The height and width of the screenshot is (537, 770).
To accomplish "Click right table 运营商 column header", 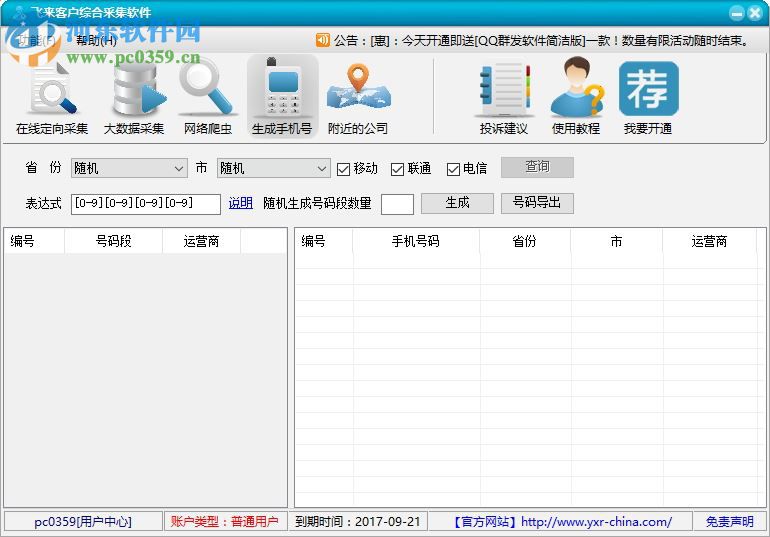I will click(x=709, y=241).
